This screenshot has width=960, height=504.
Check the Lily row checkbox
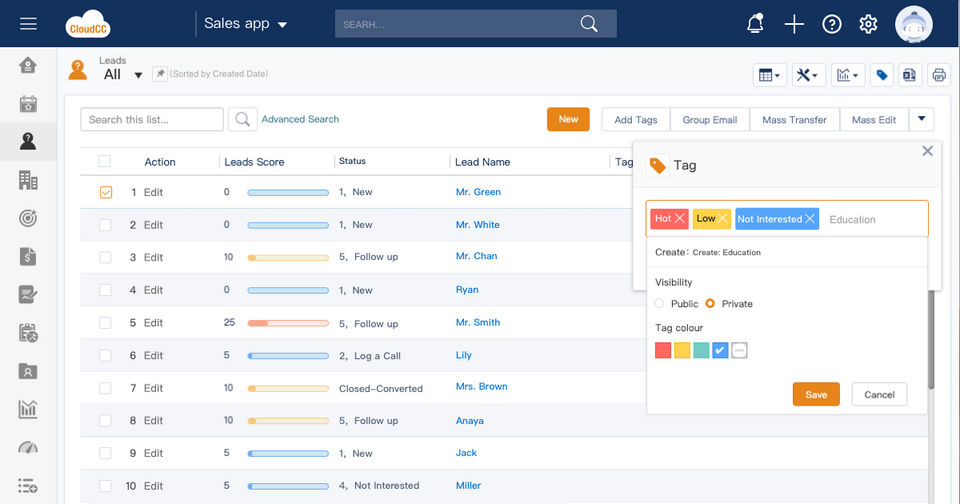105,355
